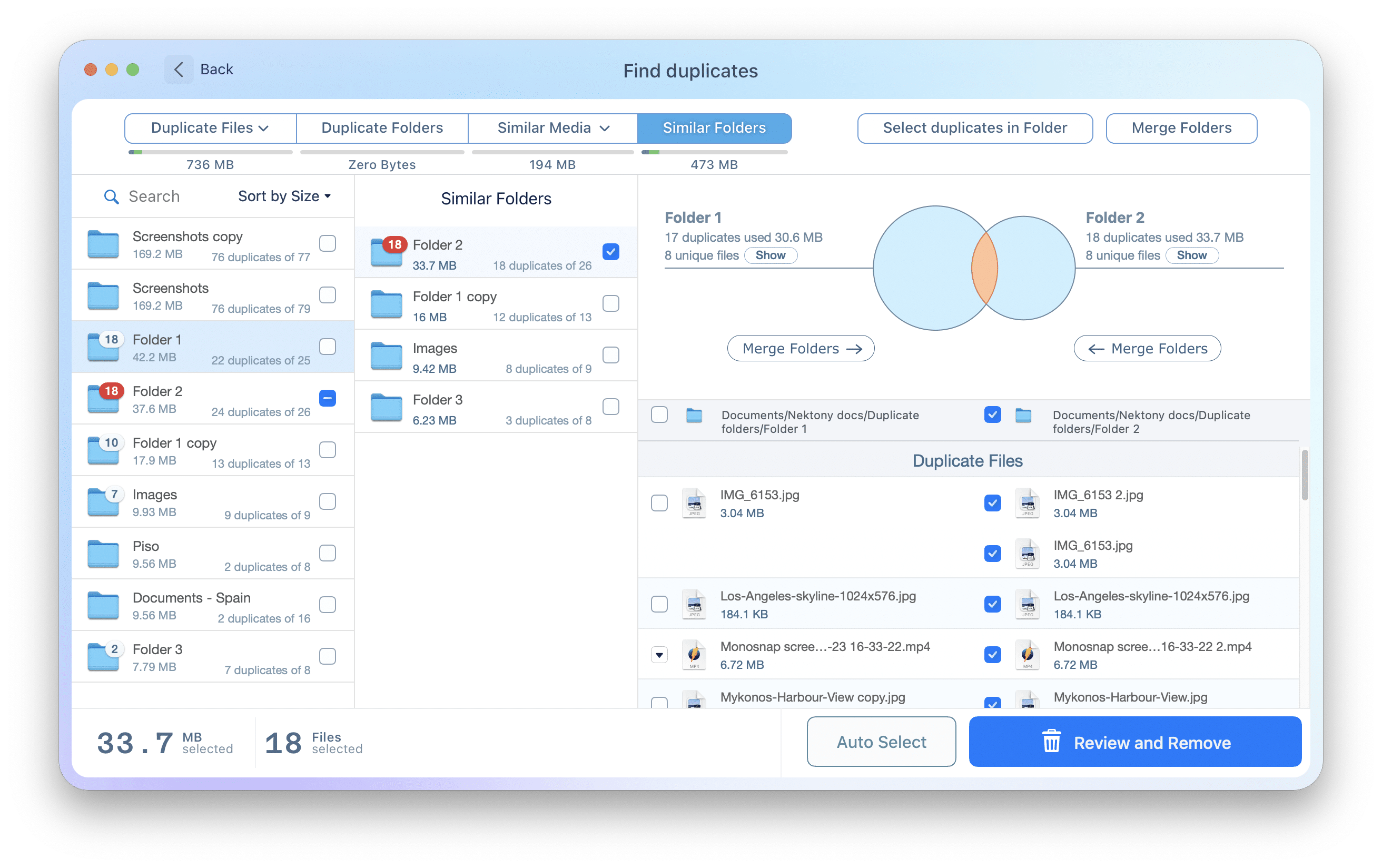Click the Auto Select button

[x=882, y=742]
